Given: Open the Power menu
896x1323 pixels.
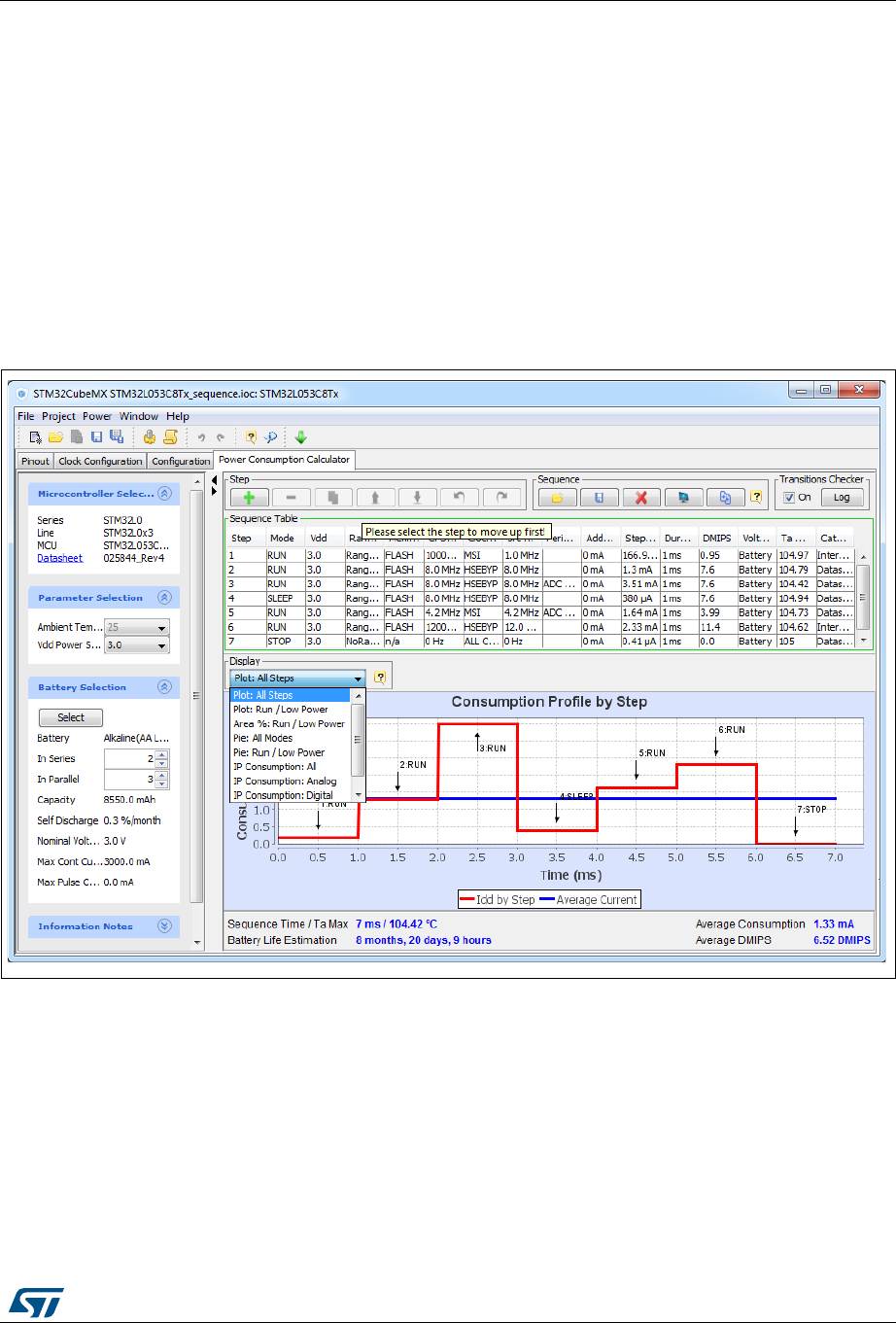Looking at the screenshot, I should pyautogui.click(x=97, y=416).
